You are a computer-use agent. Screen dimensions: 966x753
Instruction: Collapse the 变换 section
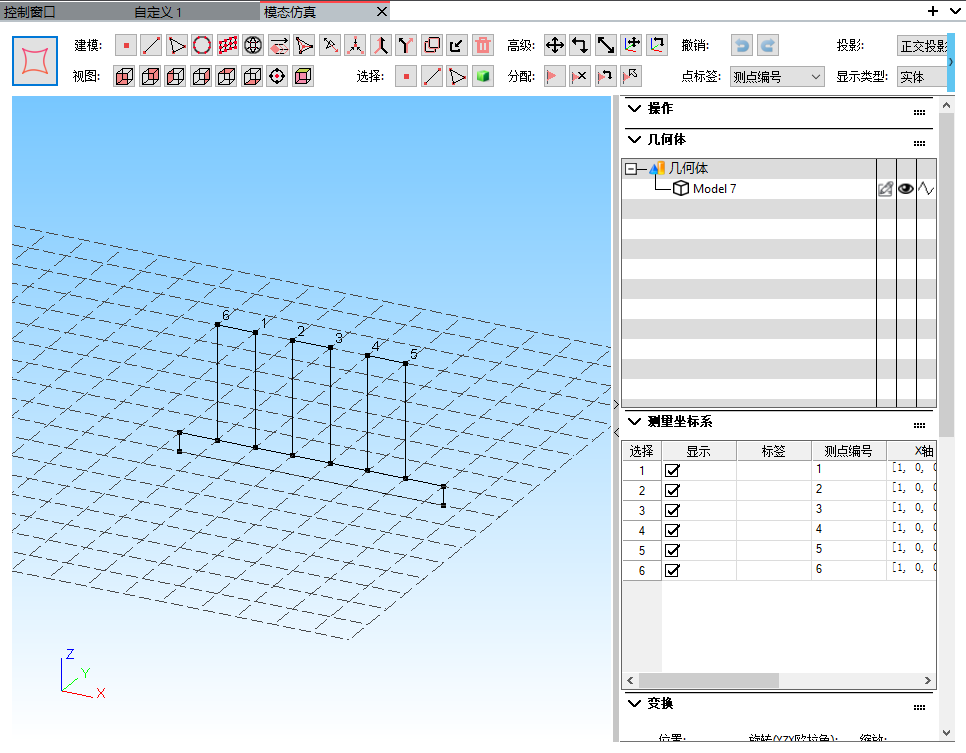point(634,703)
